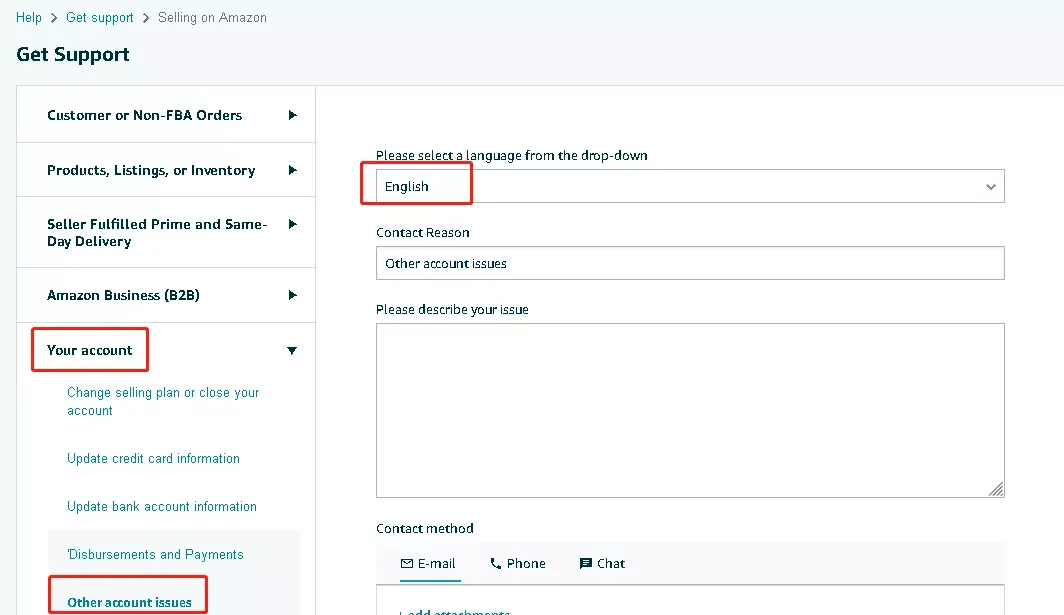Click Seller Fulfilled Prime and Same-Day Delivery
This screenshot has height=615, width=1064.
coord(157,233)
